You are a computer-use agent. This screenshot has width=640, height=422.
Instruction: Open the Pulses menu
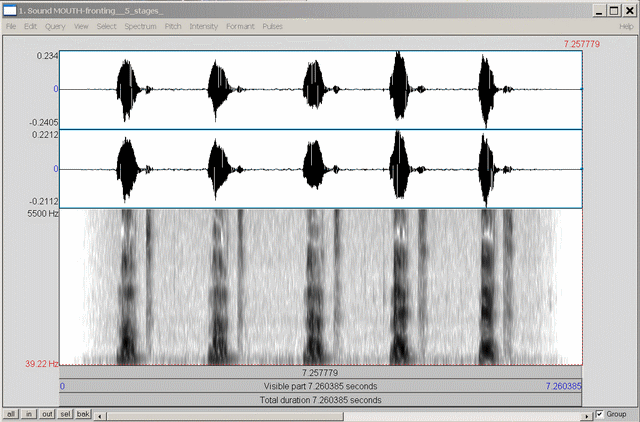point(273,25)
